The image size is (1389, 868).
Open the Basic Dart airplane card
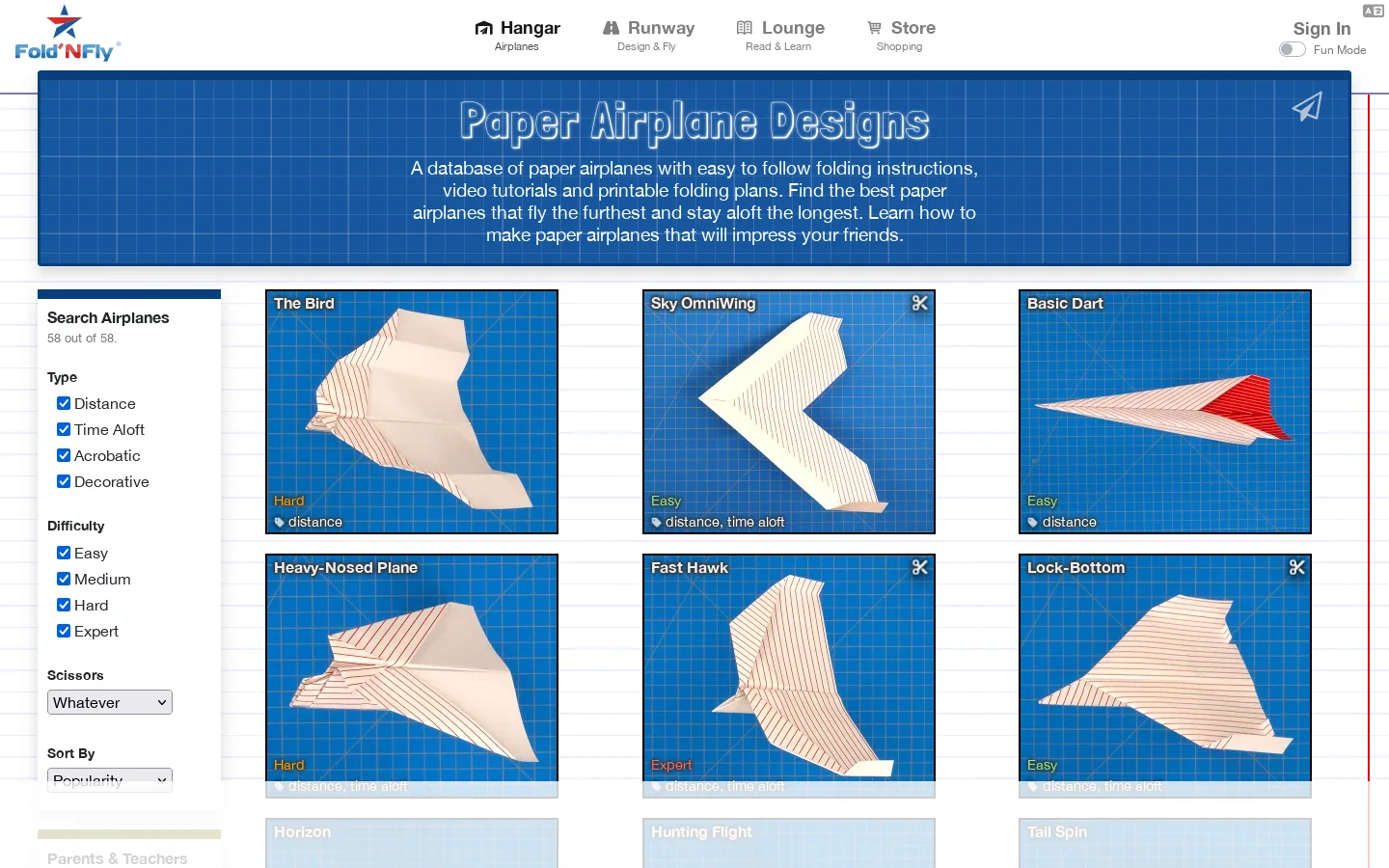pos(1165,412)
